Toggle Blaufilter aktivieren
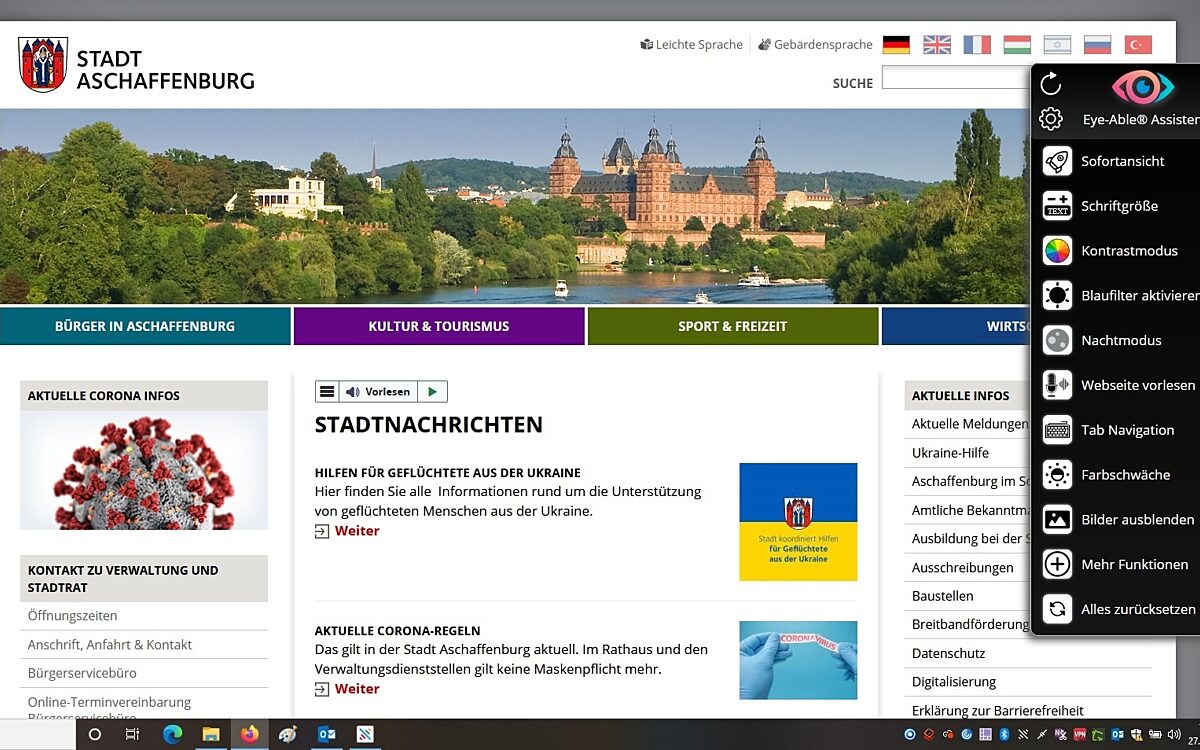 point(1057,296)
